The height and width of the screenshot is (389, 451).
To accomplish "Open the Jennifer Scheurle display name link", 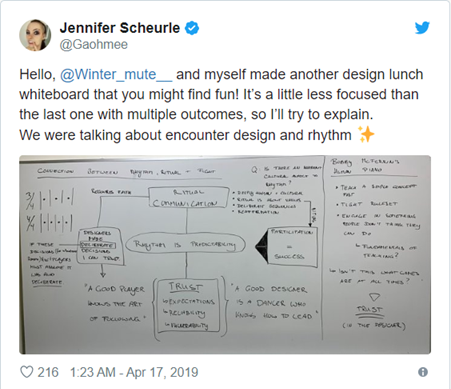I will tap(120, 28).
